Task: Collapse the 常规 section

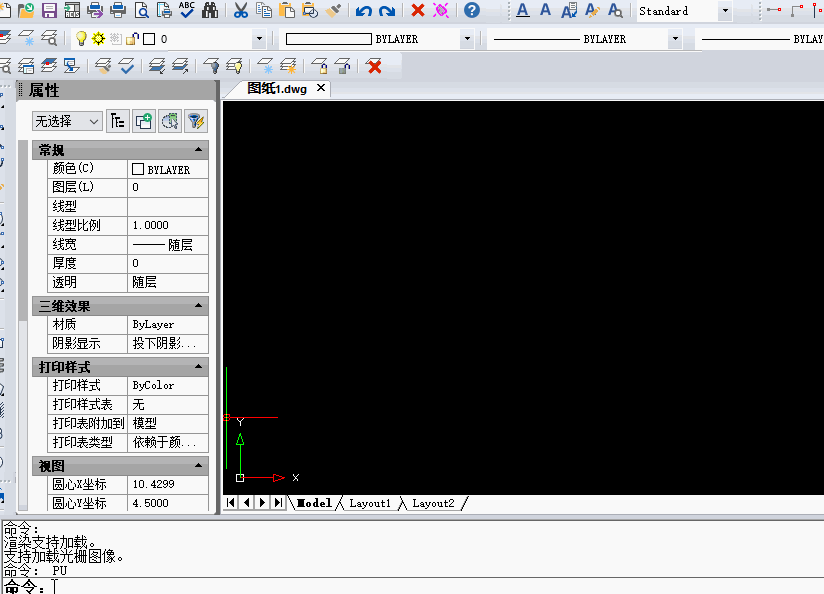Action: pyautogui.click(x=199, y=150)
